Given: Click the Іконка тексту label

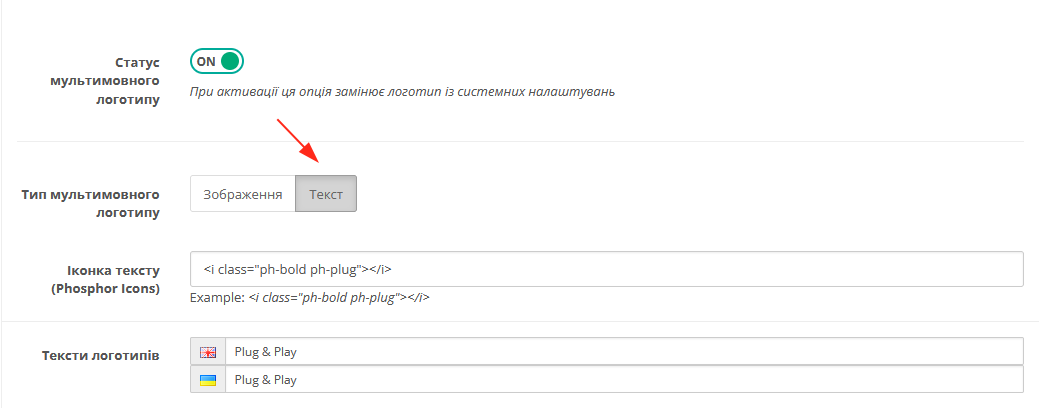Looking at the screenshot, I should click(113, 270).
